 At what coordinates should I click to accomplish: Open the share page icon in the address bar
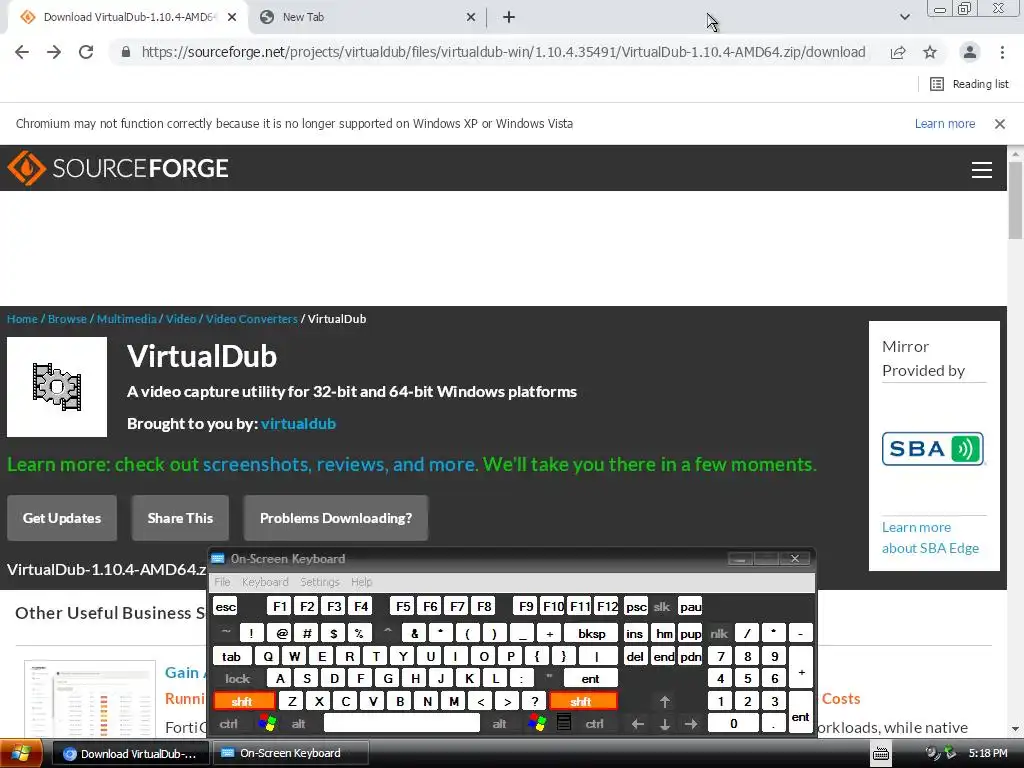898,52
